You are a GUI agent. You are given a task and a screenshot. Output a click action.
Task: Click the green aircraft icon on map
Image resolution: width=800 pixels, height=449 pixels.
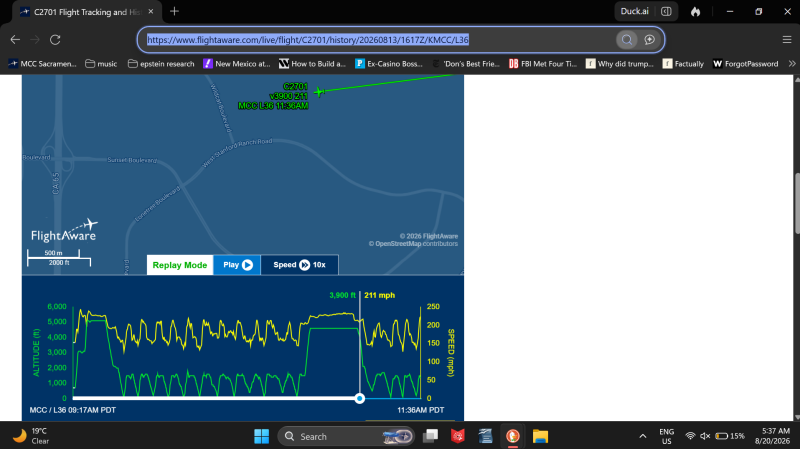pyautogui.click(x=319, y=92)
